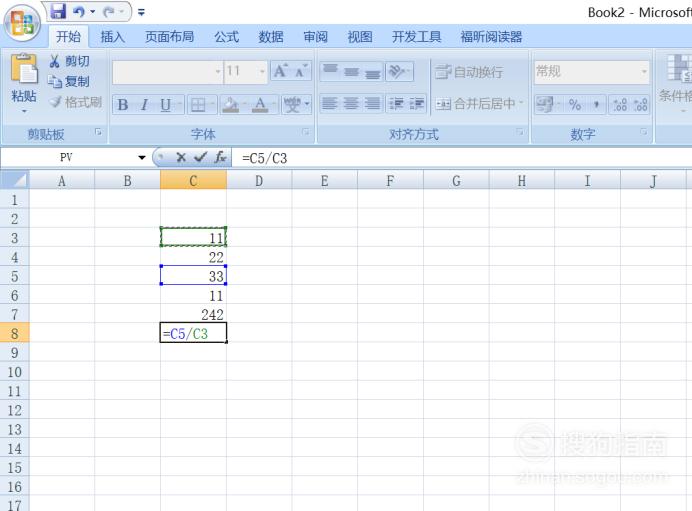This screenshot has height=511, width=692.
Task: Open the 开始 ribbon tab
Action: [68, 37]
